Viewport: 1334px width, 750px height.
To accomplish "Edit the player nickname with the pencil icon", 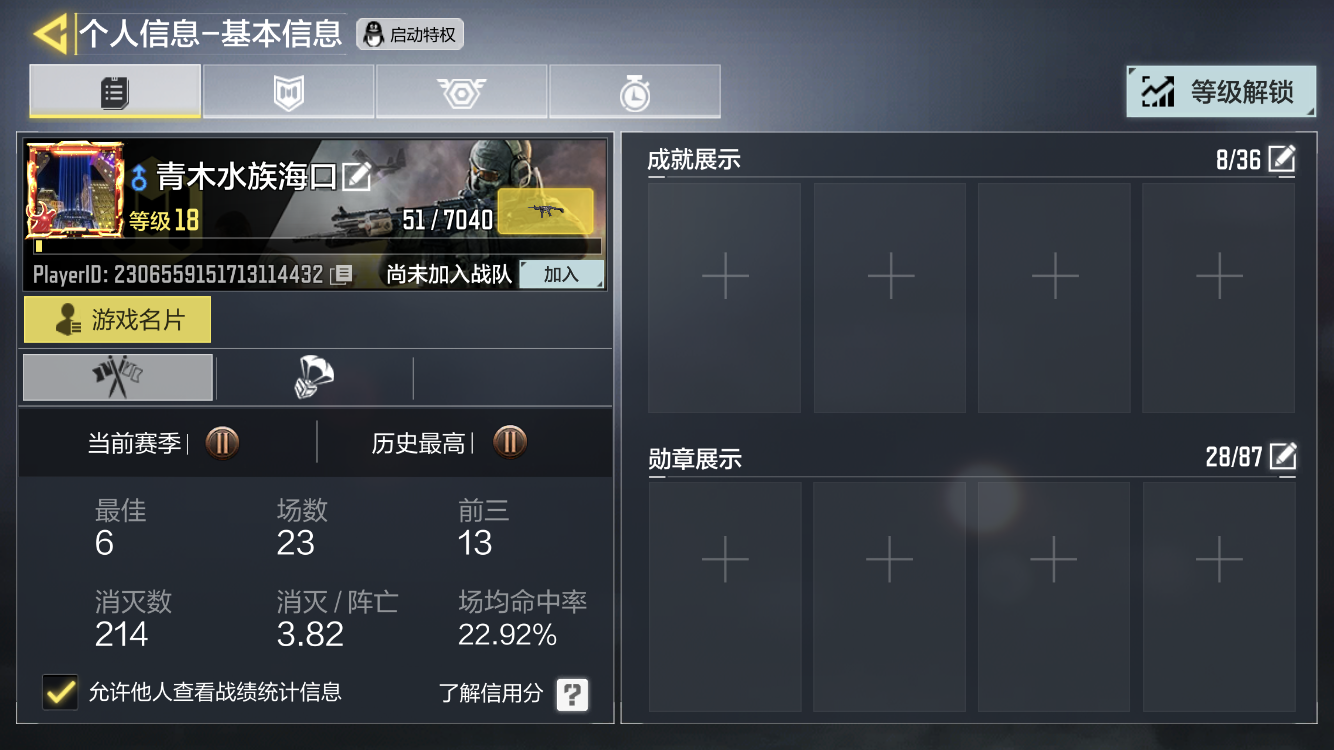I will pos(356,177).
